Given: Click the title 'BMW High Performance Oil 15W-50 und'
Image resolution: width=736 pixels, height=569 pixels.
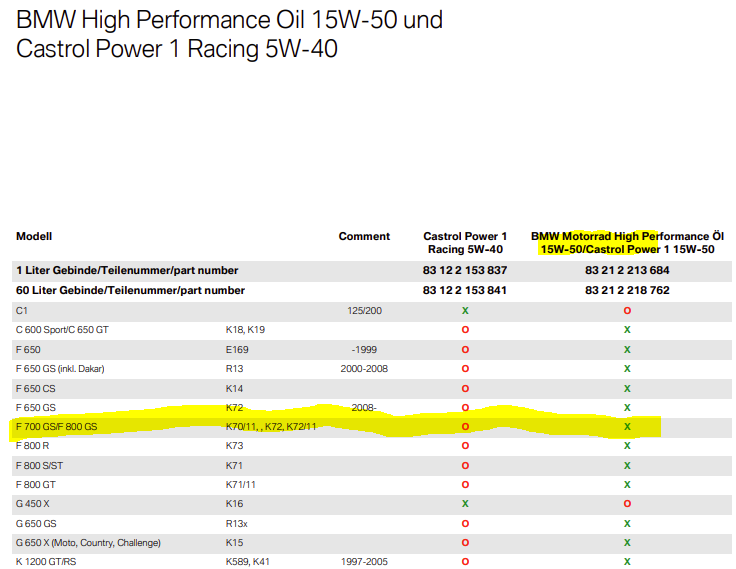Looking at the screenshot, I should tap(230, 20).
